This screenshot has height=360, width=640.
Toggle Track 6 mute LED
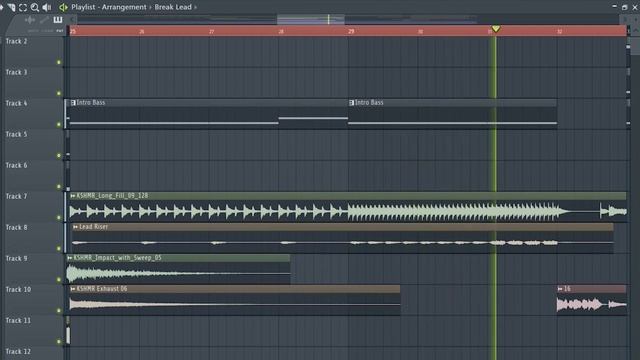pos(58,187)
